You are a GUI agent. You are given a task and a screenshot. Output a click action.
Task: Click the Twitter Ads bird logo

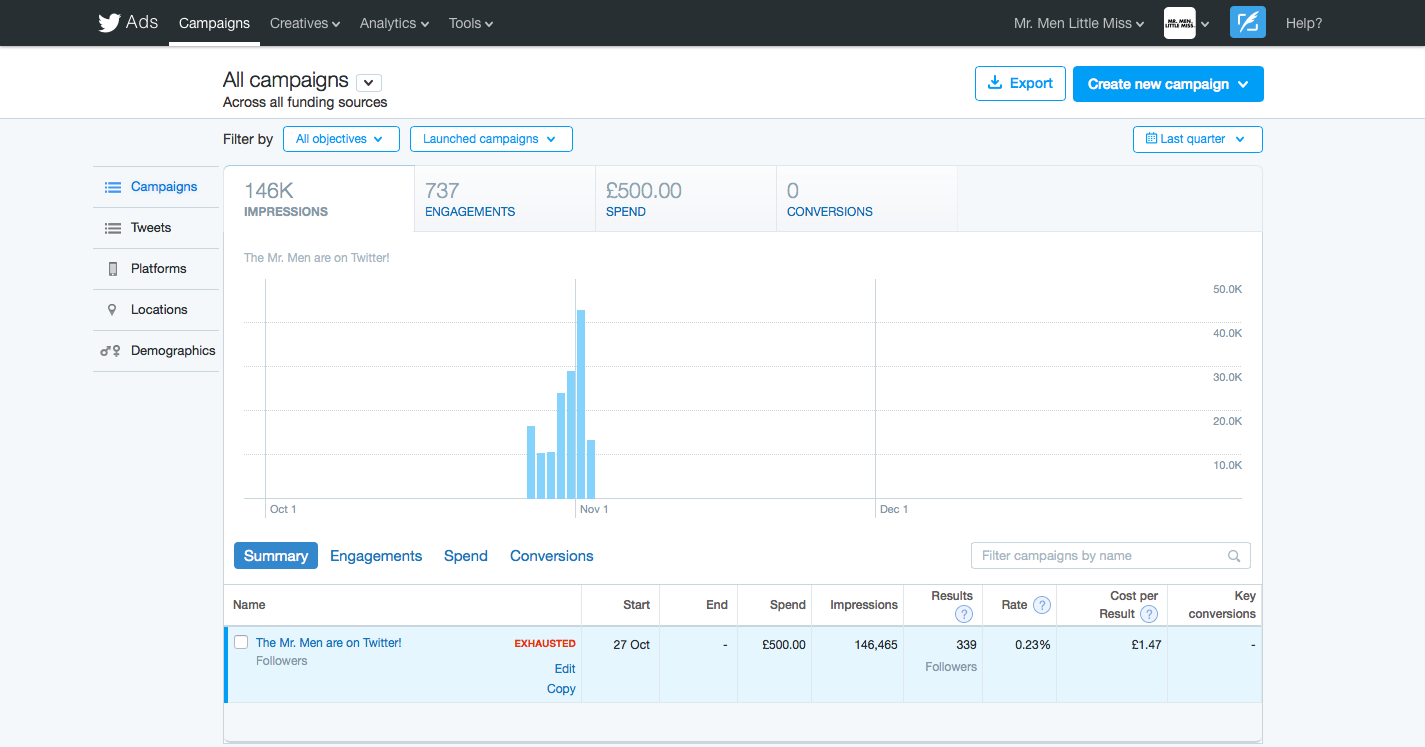click(x=109, y=23)
